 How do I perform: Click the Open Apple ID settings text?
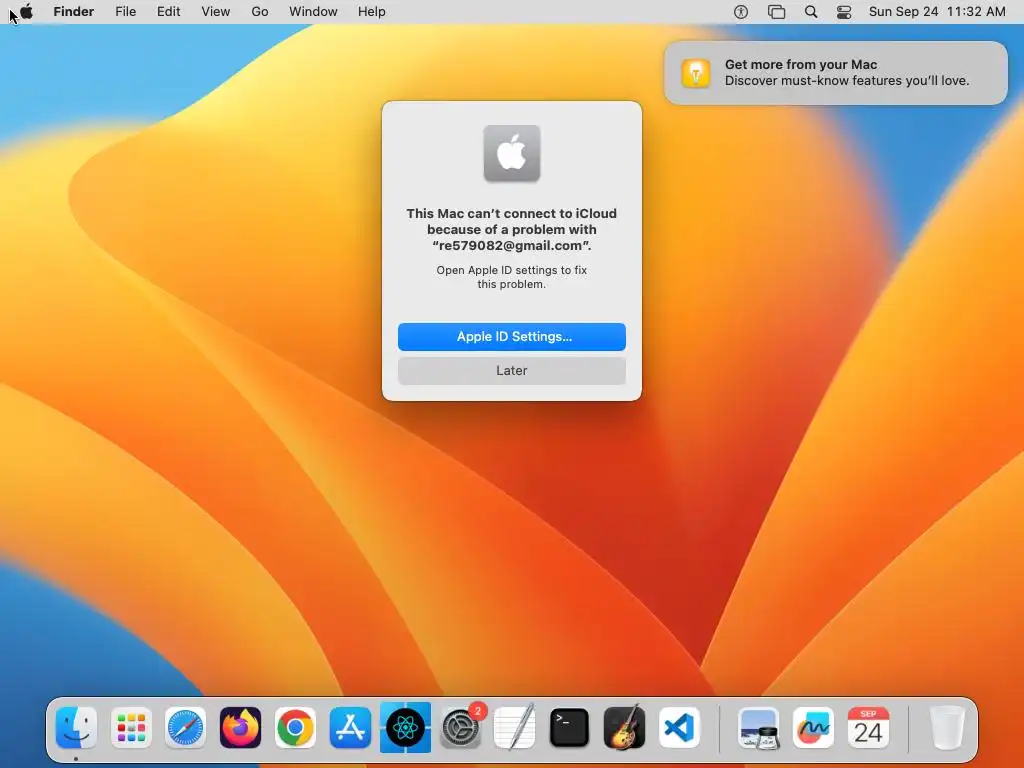click(x=511, y=277)
